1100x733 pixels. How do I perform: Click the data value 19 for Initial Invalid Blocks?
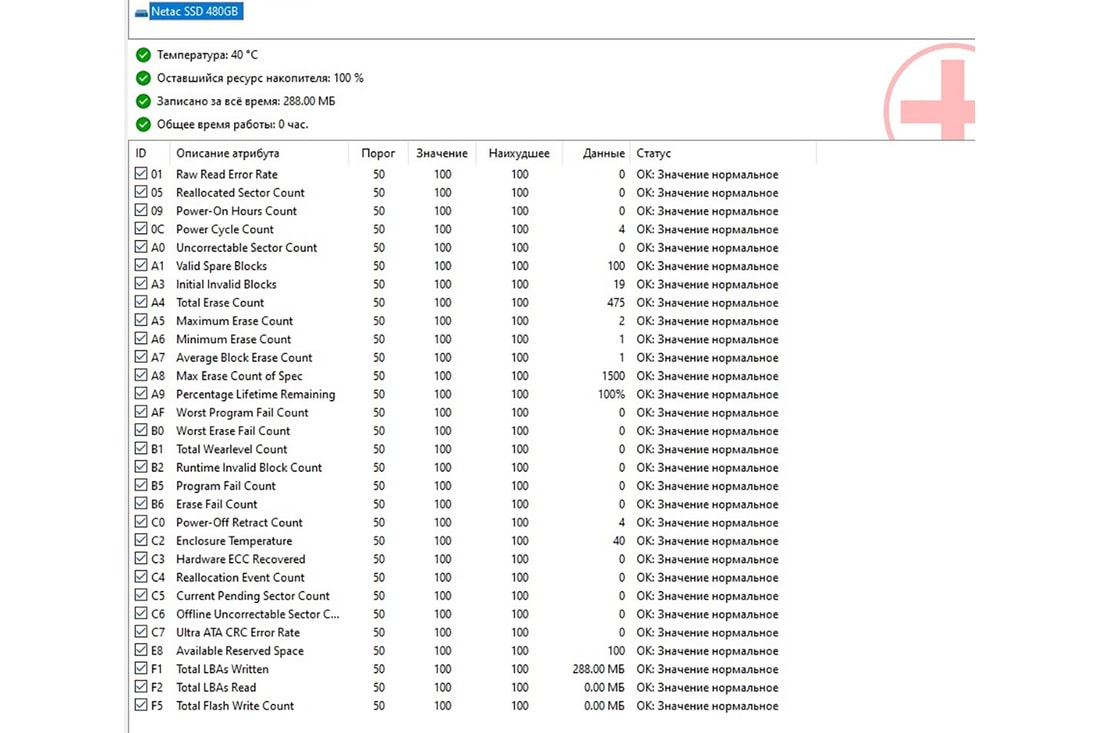(619, 284)
